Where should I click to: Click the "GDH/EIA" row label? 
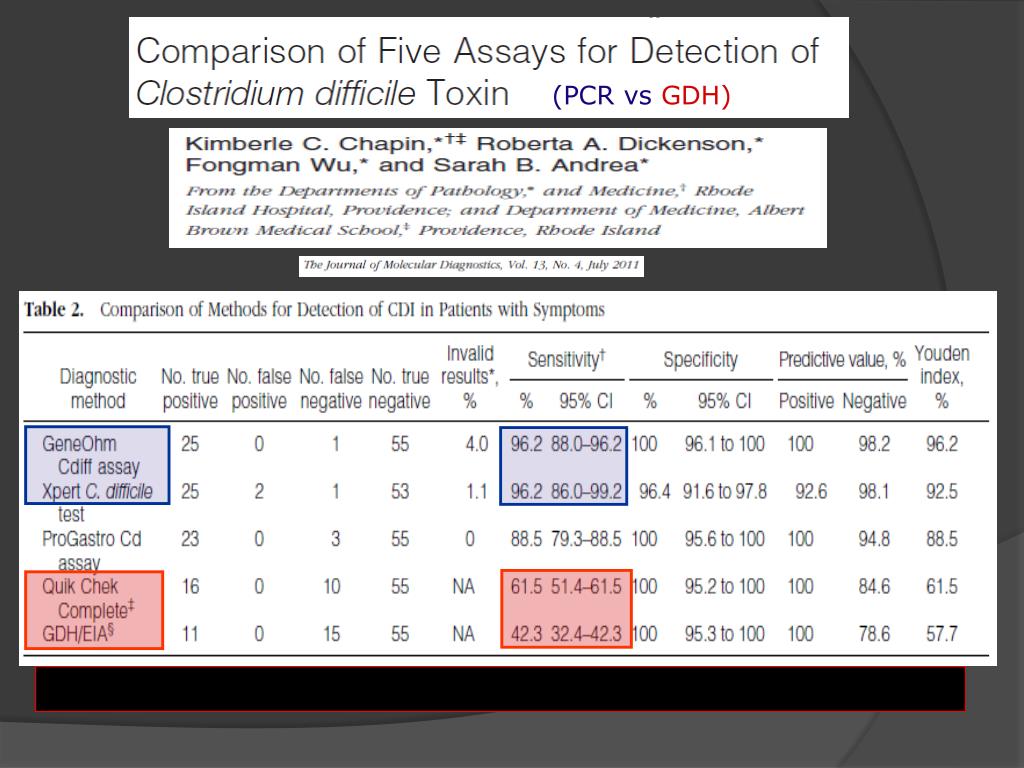click(x=78, y=633)
